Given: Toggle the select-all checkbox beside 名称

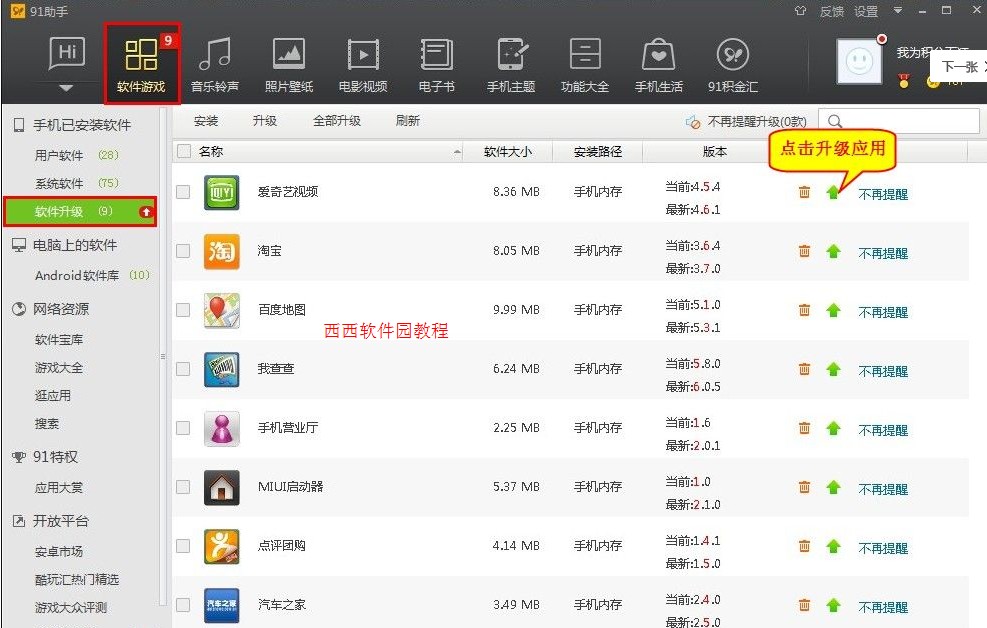Looking at the screenshot, I should 184,151.
